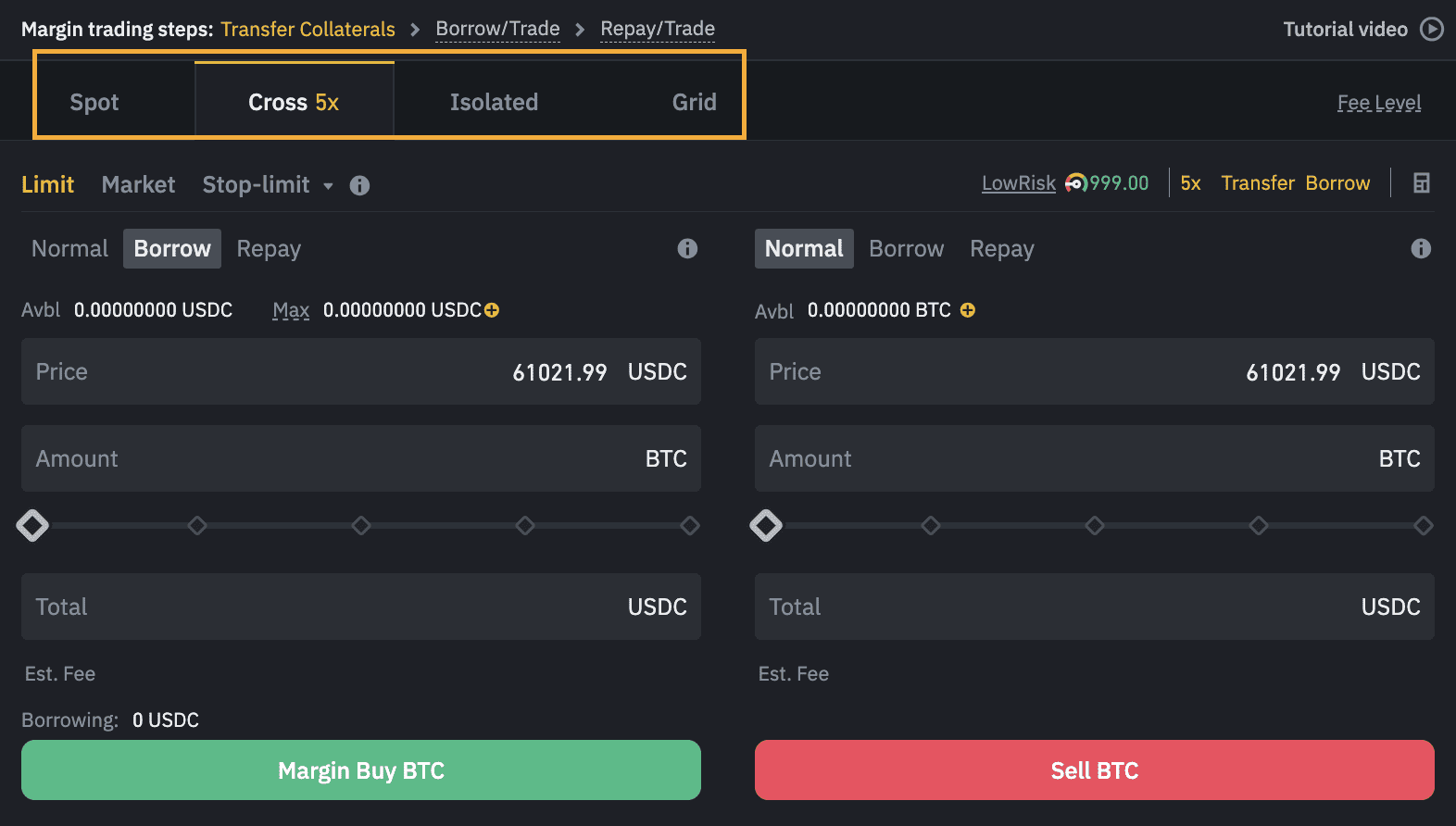
Task: Click the info icon in sell panel
Action: 1421,248
